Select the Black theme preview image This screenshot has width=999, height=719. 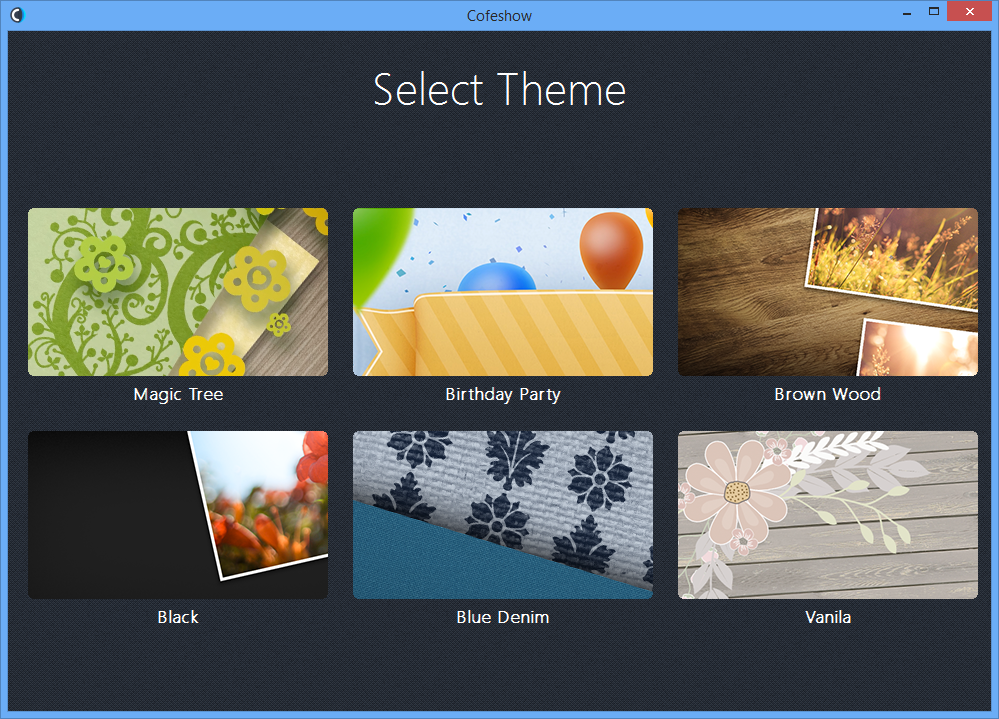click(178, 515)
